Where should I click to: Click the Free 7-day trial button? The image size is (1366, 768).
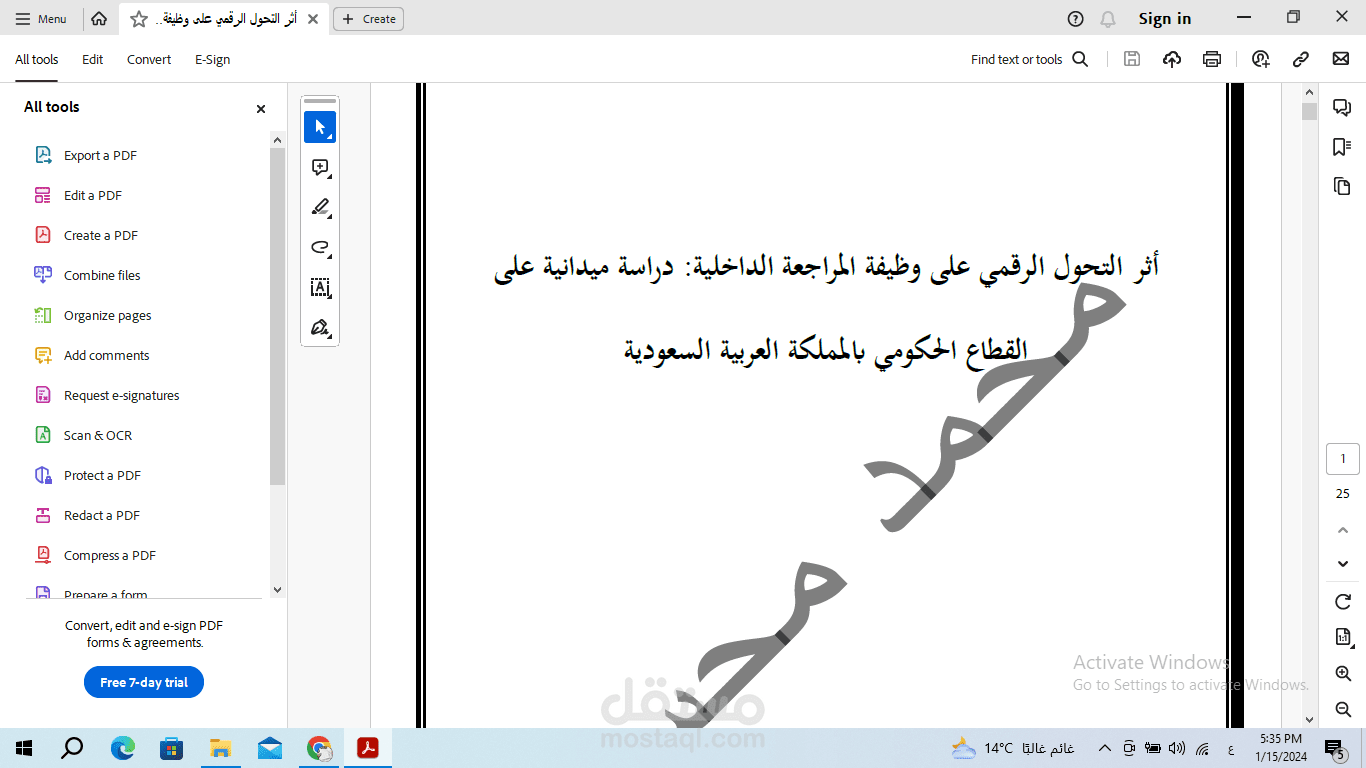(144, 683)
